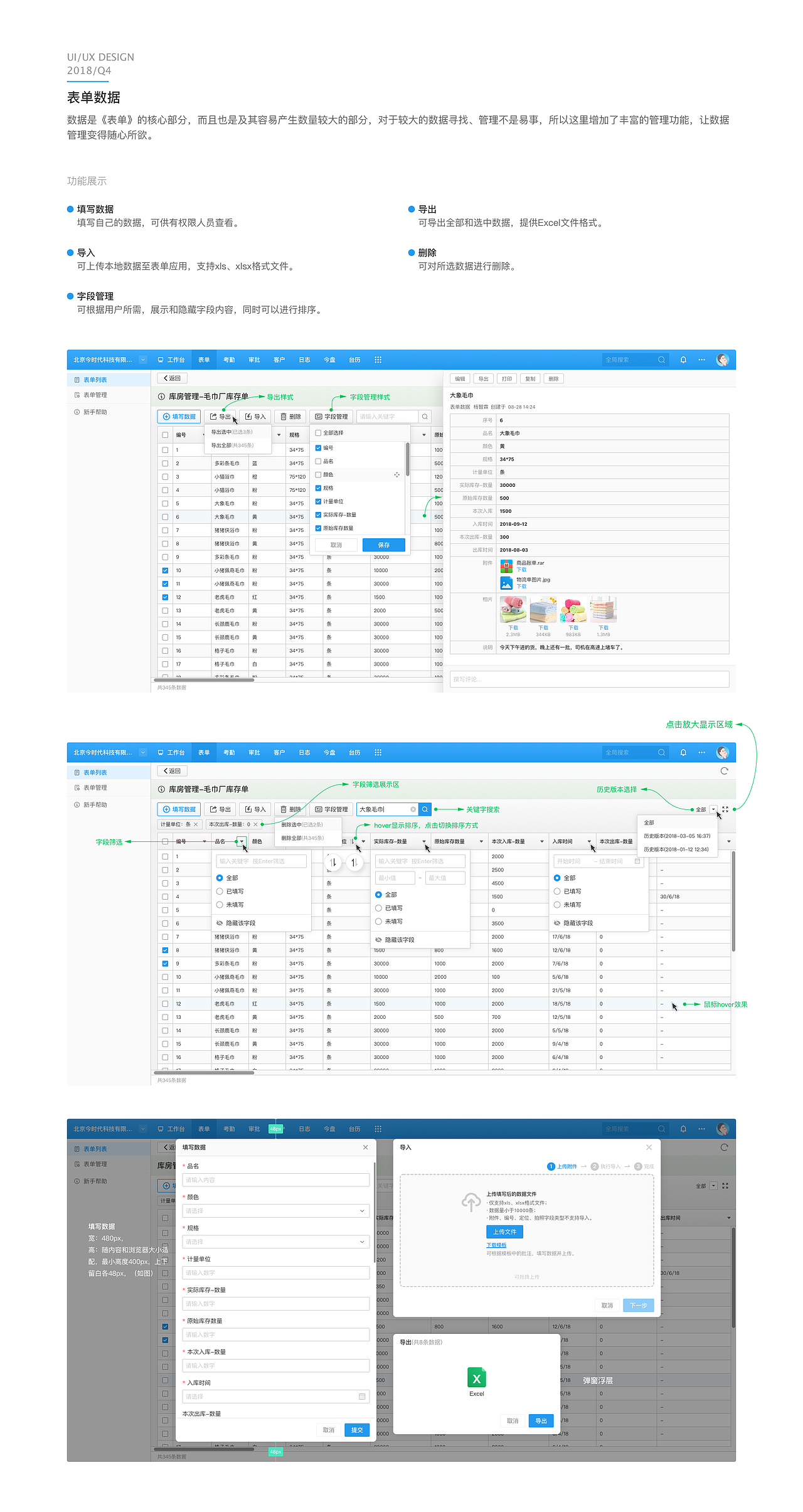Click vertical scrollbar of middle mockup table
803x1512 pixels.
point(733,902)
